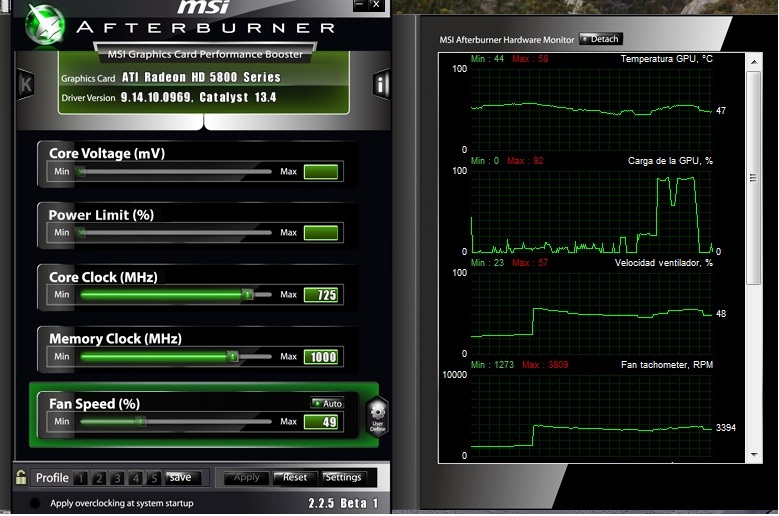The height and width of the screenshot is (516, 779).
Task: Toggle the profile lock padlock icon
Action: tap(21, 477)
